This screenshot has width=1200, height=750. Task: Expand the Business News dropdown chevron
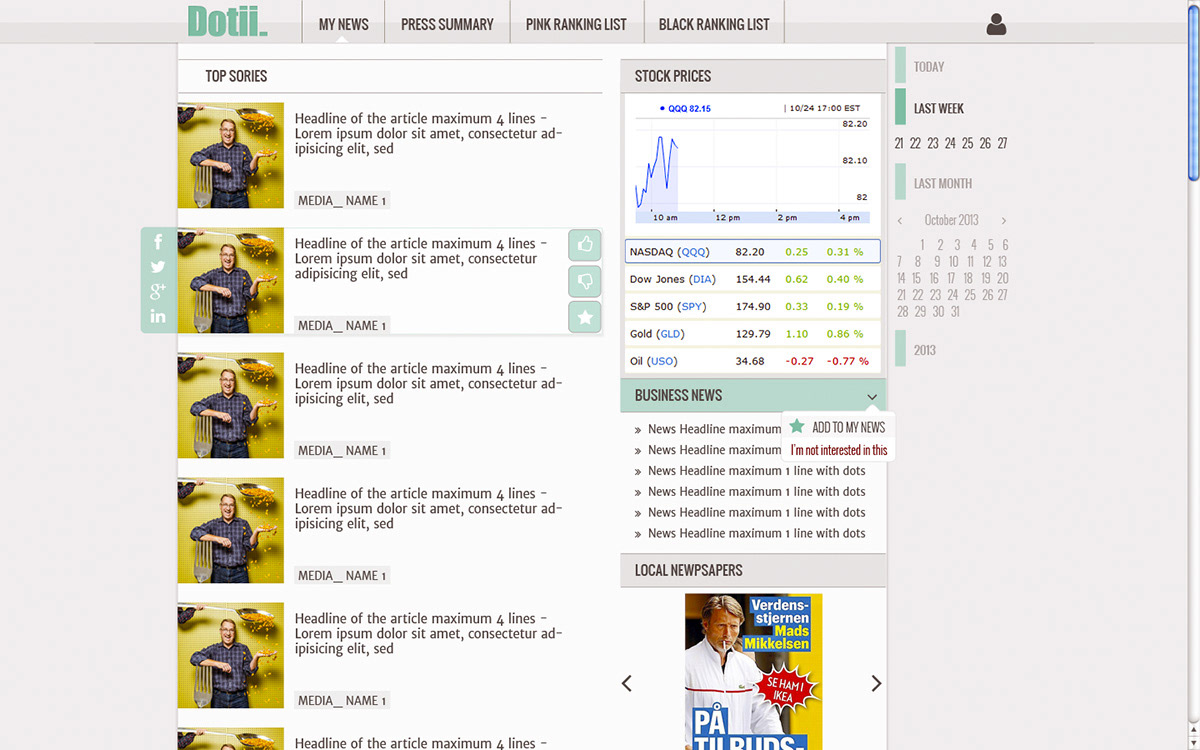(872, 397)
